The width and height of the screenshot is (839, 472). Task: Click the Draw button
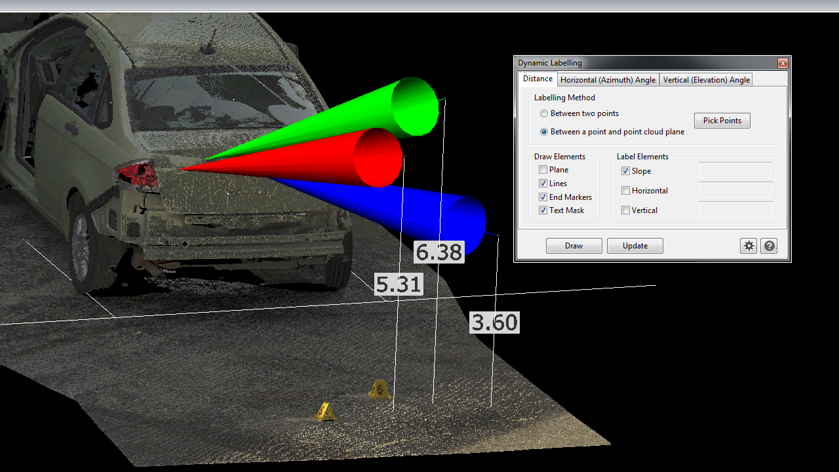pos(574,246)
